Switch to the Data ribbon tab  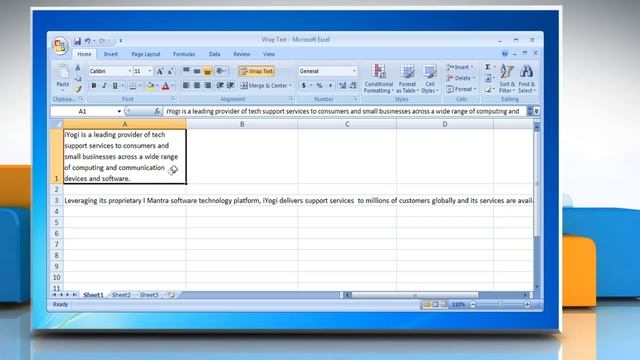tap(214, 54)
